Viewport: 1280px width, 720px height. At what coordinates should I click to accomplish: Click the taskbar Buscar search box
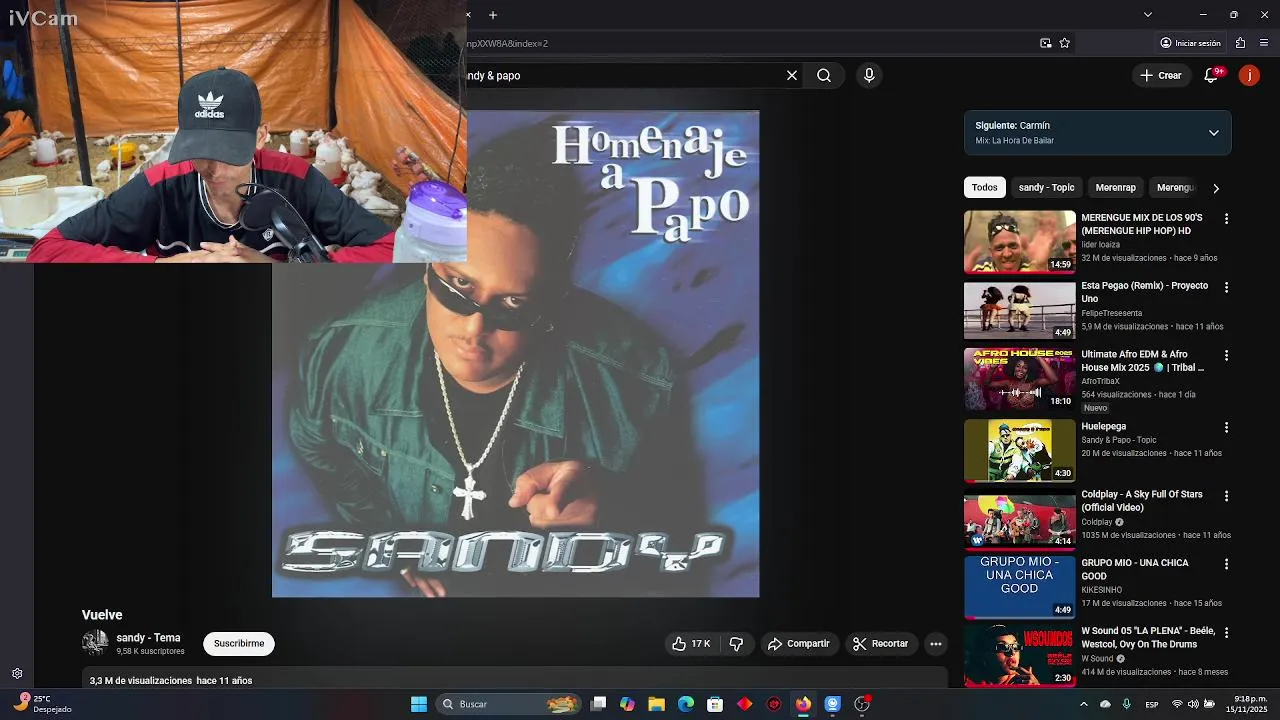(511, 704)
